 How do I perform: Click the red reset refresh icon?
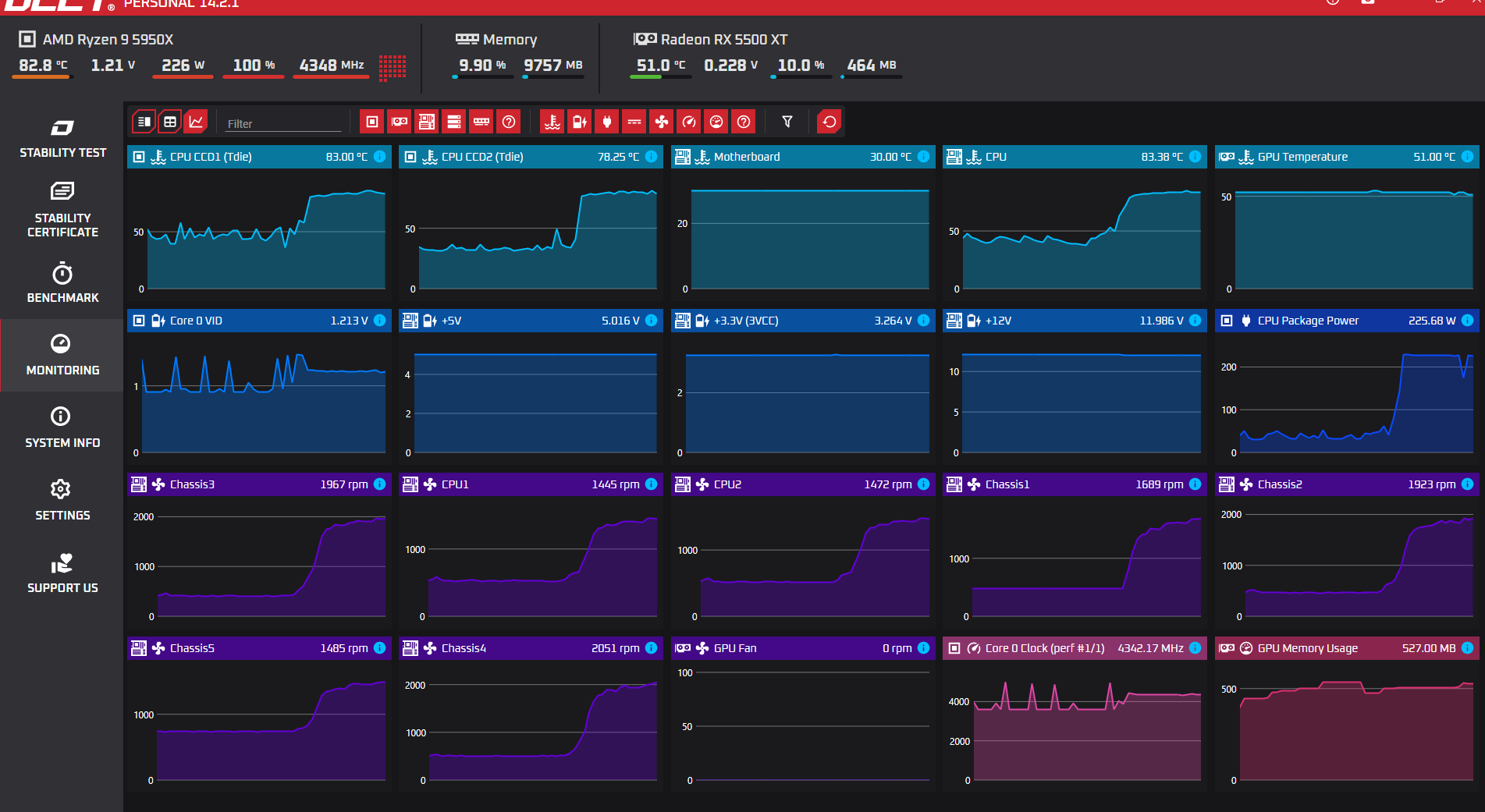(830, 122)
